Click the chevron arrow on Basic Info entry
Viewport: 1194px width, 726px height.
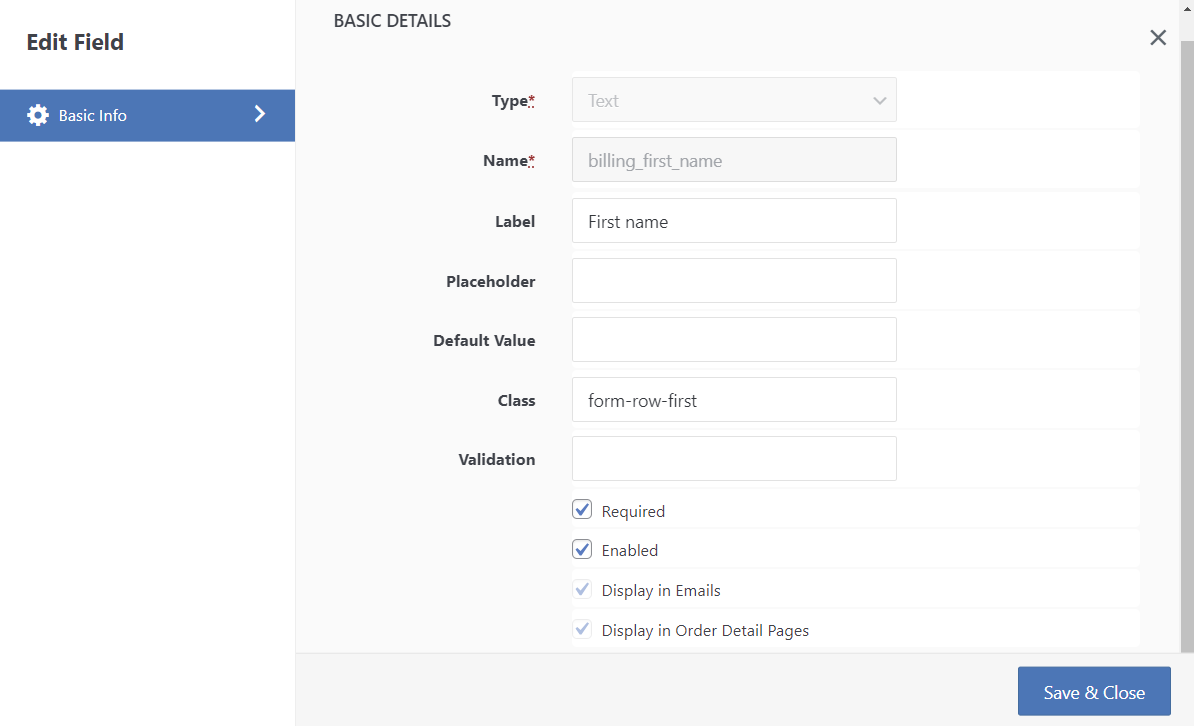pos(260,115)
